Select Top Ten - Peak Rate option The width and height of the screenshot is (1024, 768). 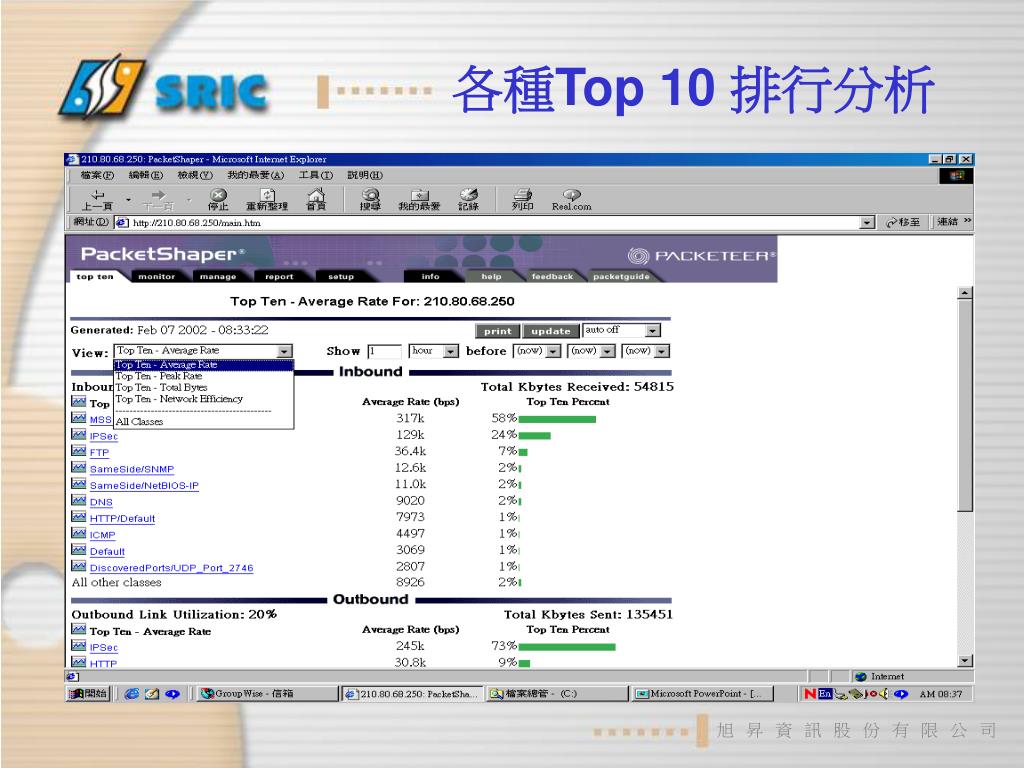point(204,376)
